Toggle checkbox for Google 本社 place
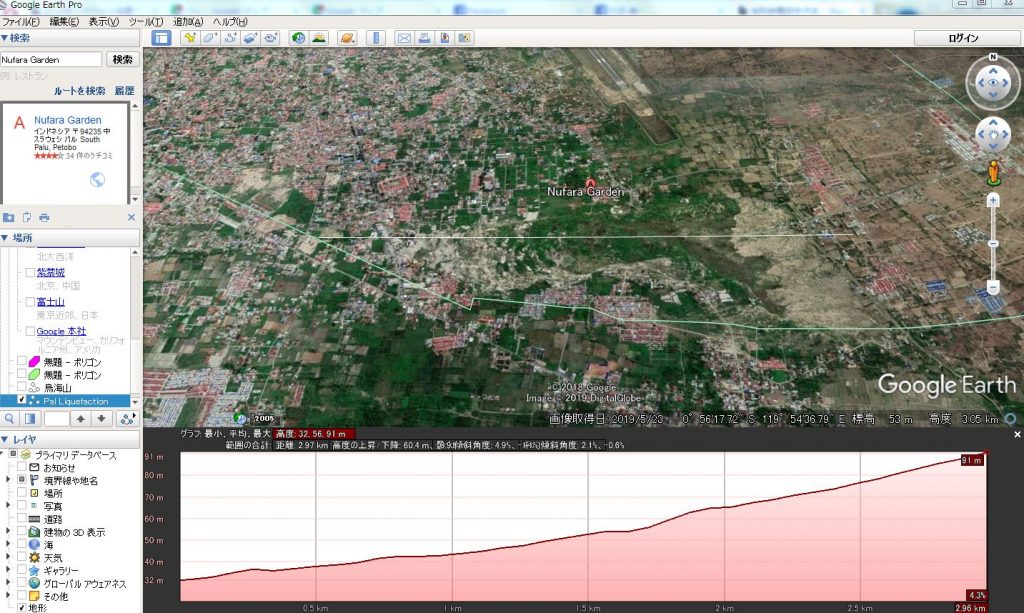The height and width of the screenshot is (613, 1024). click(30, 331)
